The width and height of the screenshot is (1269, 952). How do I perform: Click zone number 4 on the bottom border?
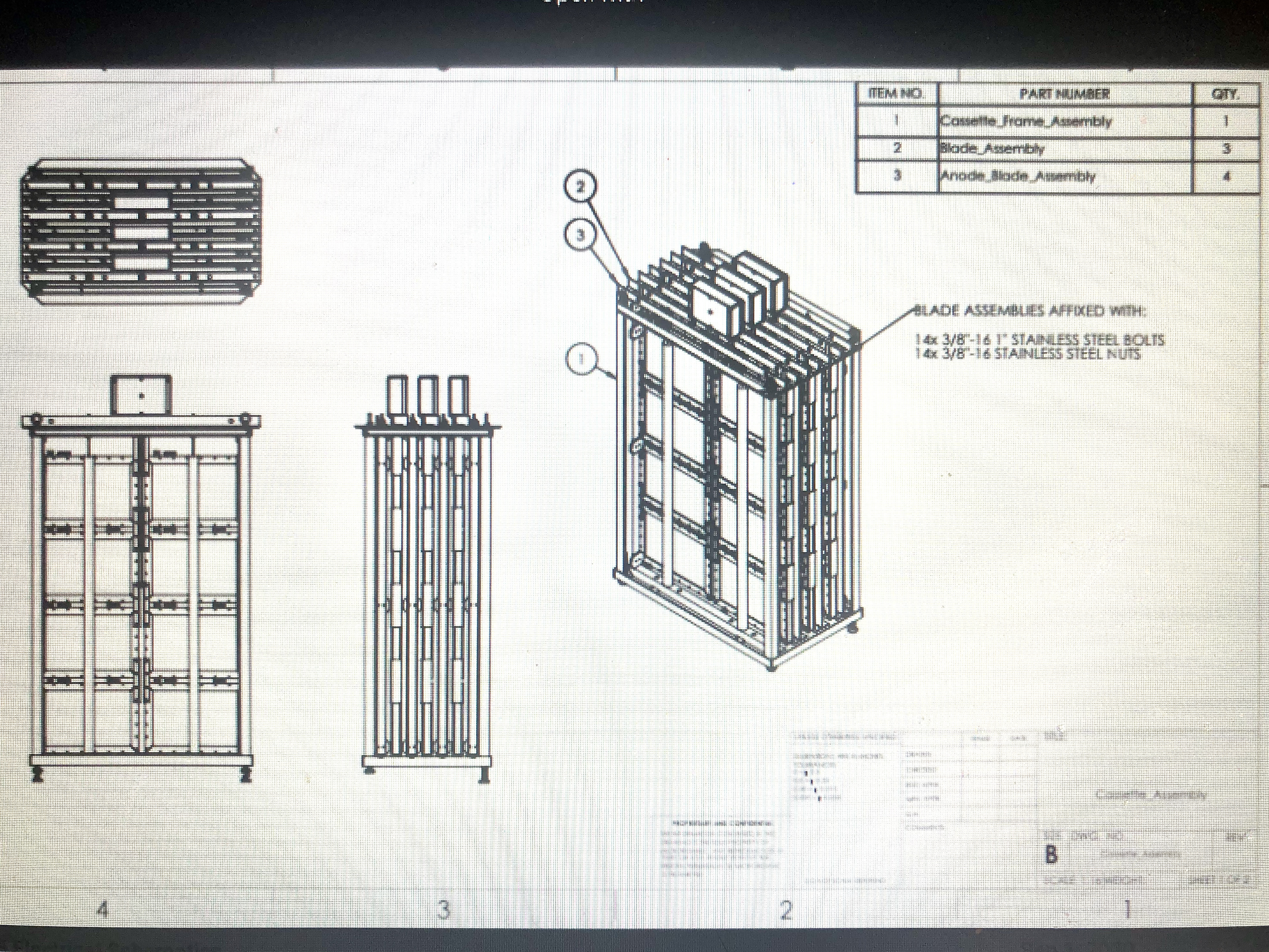(x=103, y=909)
